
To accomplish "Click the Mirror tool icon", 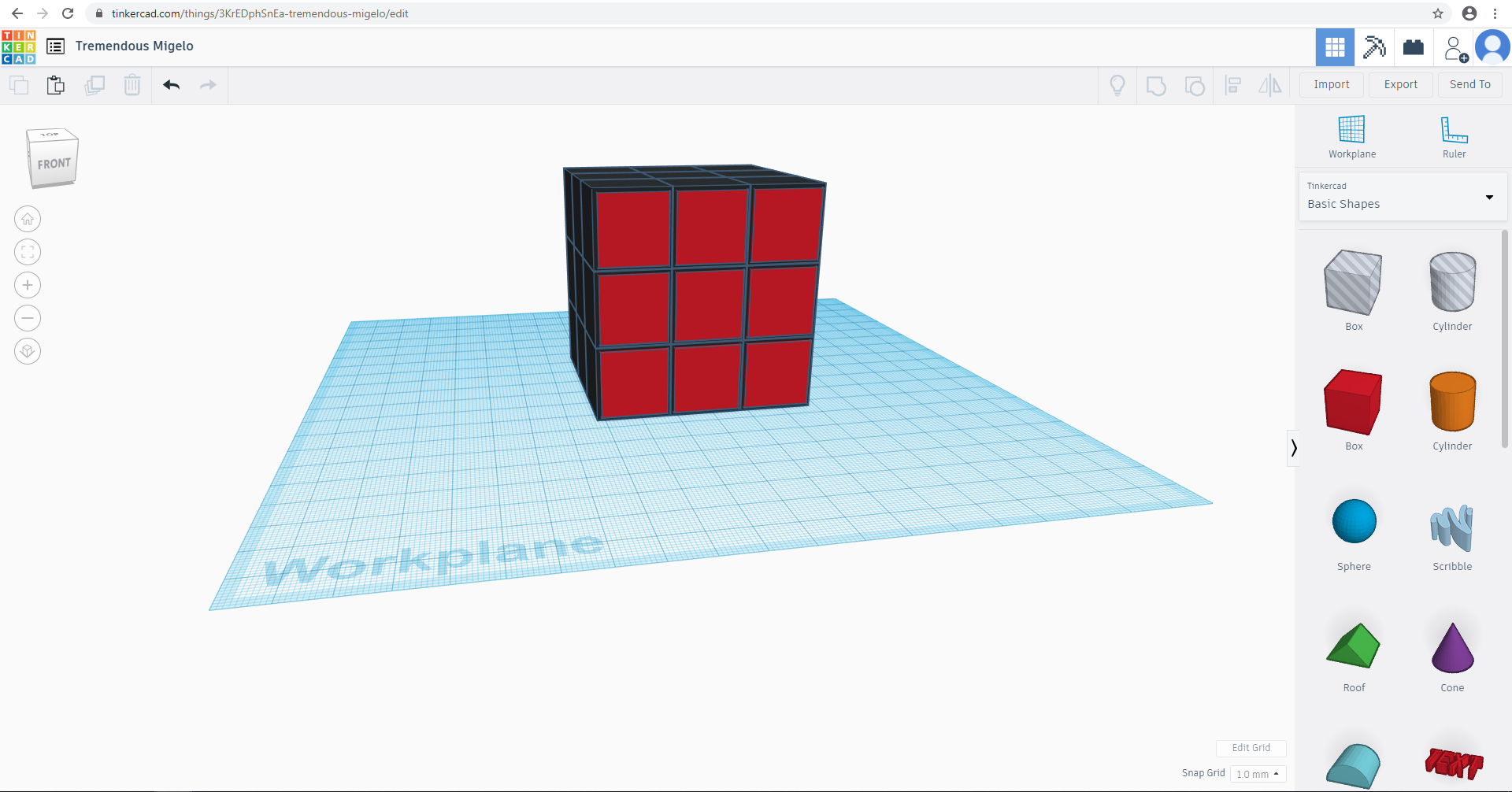I will pyautogui.click(x=1269, y=85).
